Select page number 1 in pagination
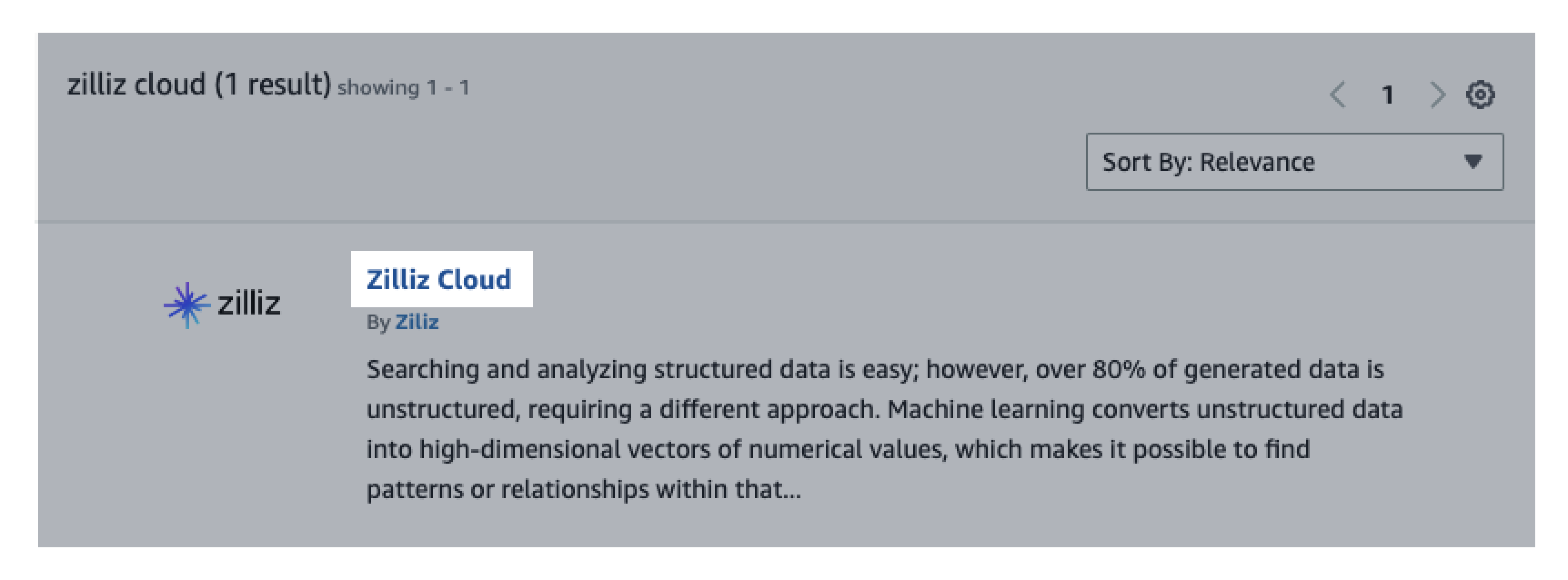The width and height of the screenshot is (1568, 580). [x=1387, y=95]
